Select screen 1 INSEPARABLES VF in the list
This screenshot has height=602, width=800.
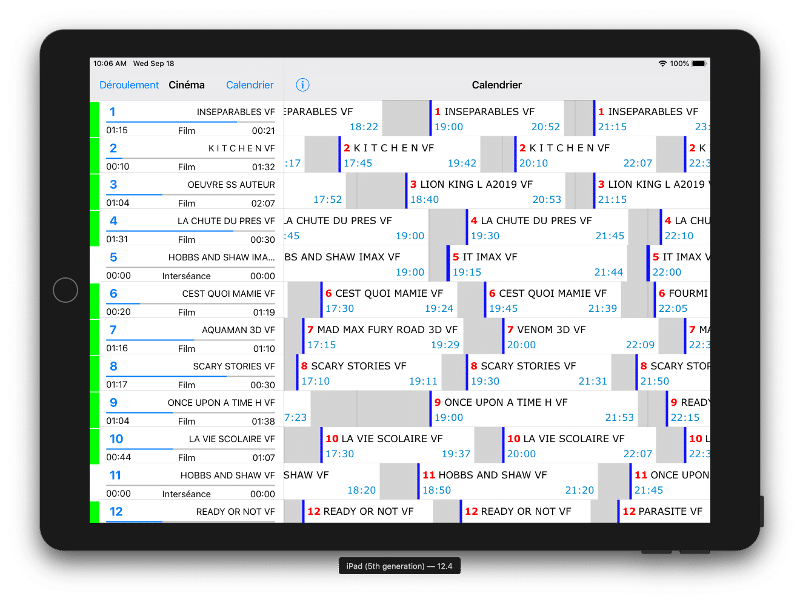187,118
